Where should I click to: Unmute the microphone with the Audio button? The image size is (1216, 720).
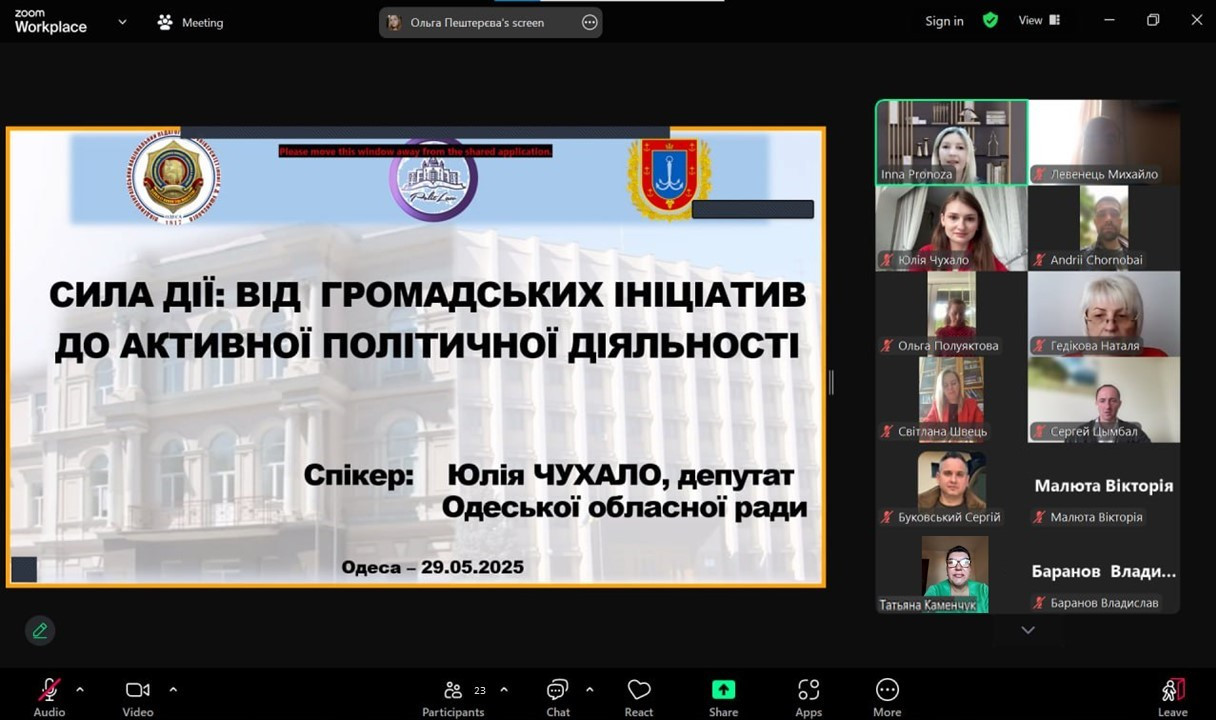[x=49, y=697]
